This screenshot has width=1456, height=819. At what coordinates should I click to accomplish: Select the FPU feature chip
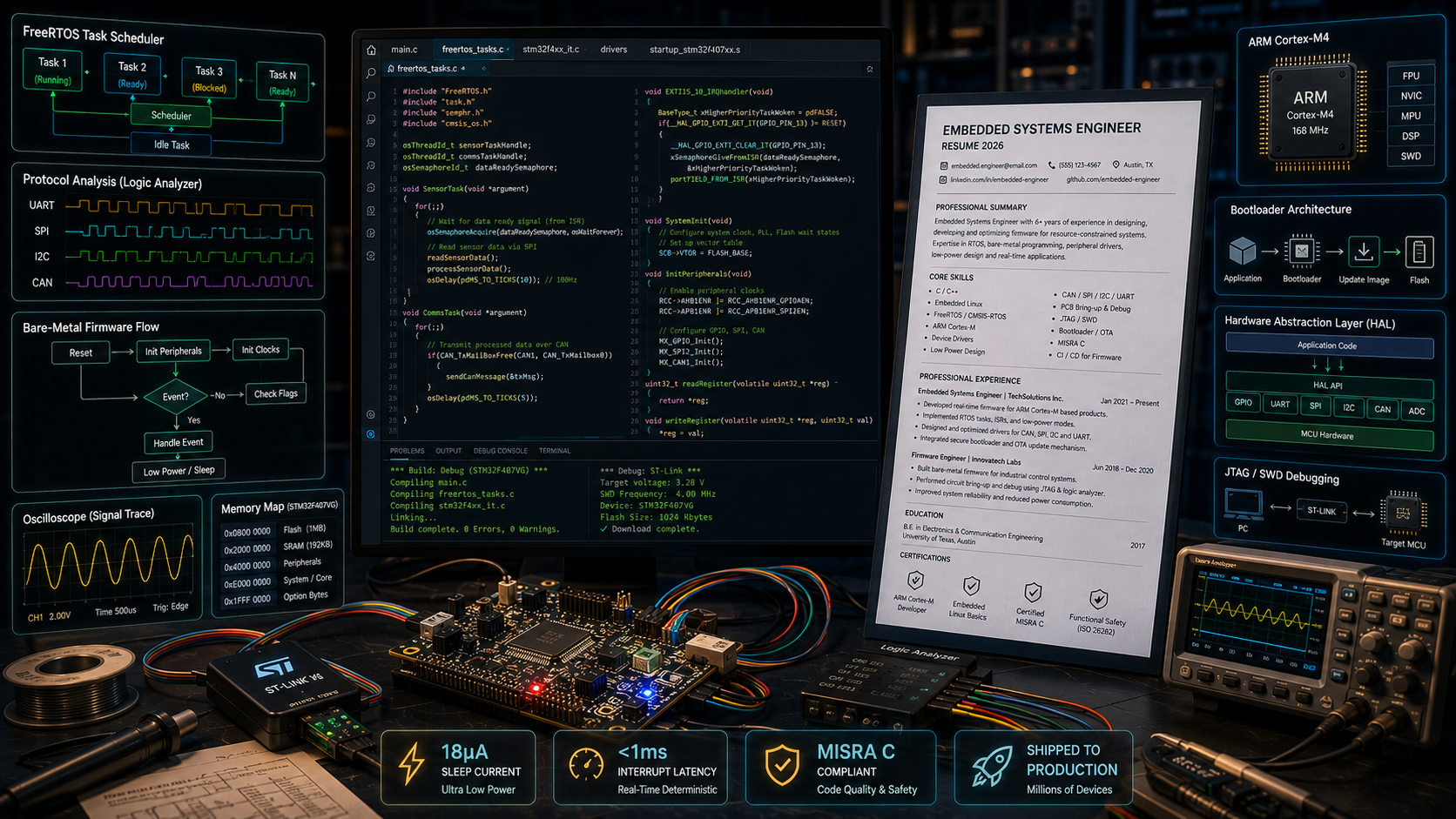(1411, 76)
